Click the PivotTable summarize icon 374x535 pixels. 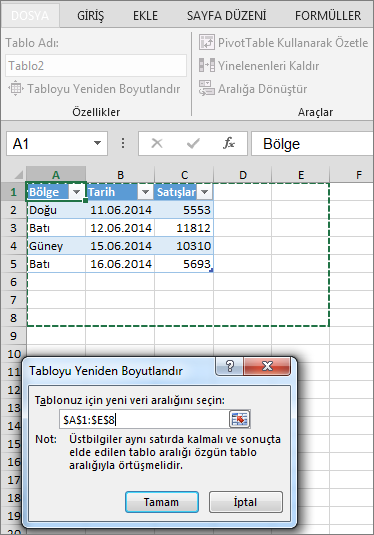pos(207,42)
